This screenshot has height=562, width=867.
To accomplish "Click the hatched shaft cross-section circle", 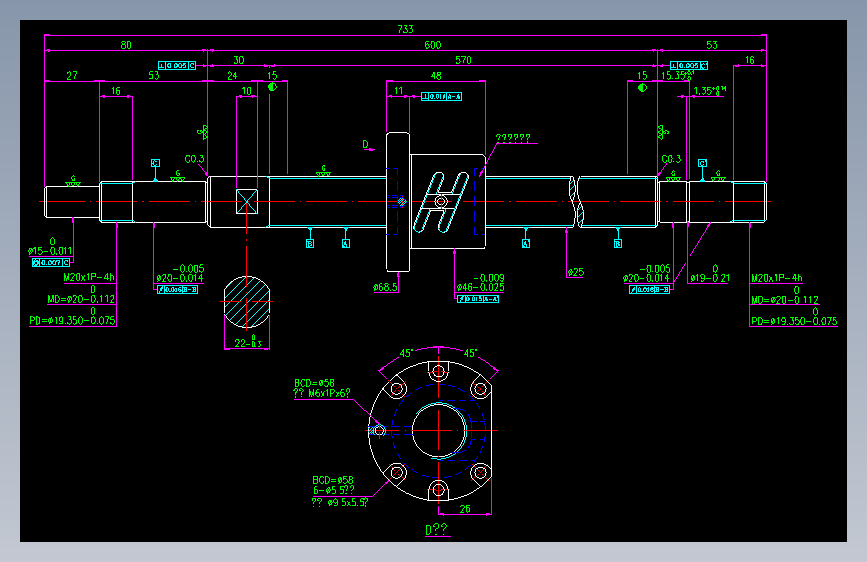I will [x=247, y=301].
